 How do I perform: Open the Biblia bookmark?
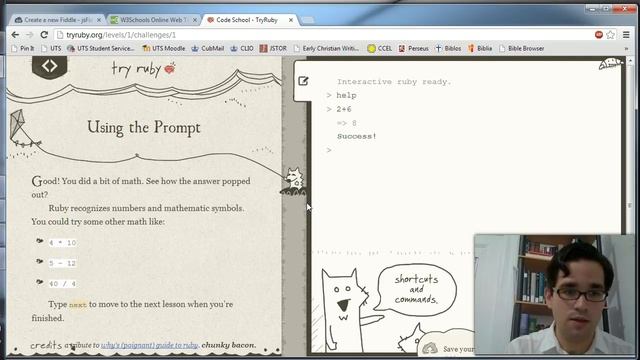[480, 48]
